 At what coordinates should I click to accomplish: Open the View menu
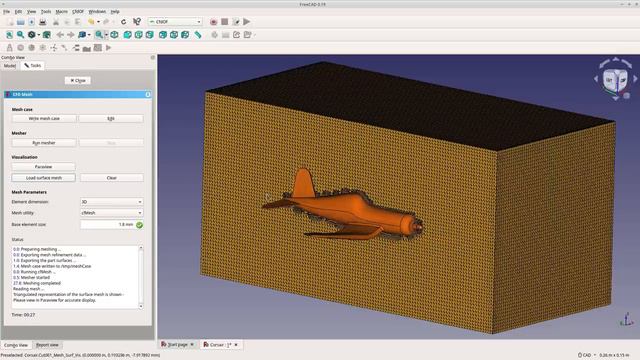tap(31, 11)
